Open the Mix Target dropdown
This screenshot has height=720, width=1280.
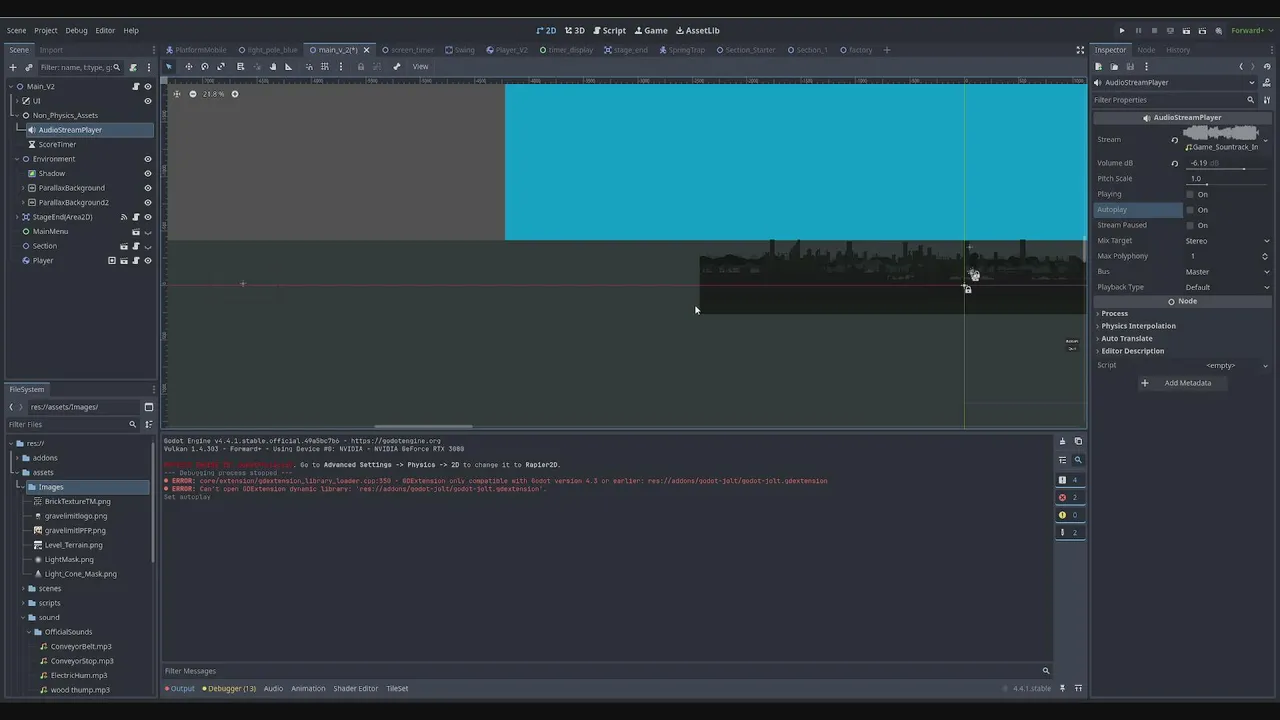(1228, 241)
